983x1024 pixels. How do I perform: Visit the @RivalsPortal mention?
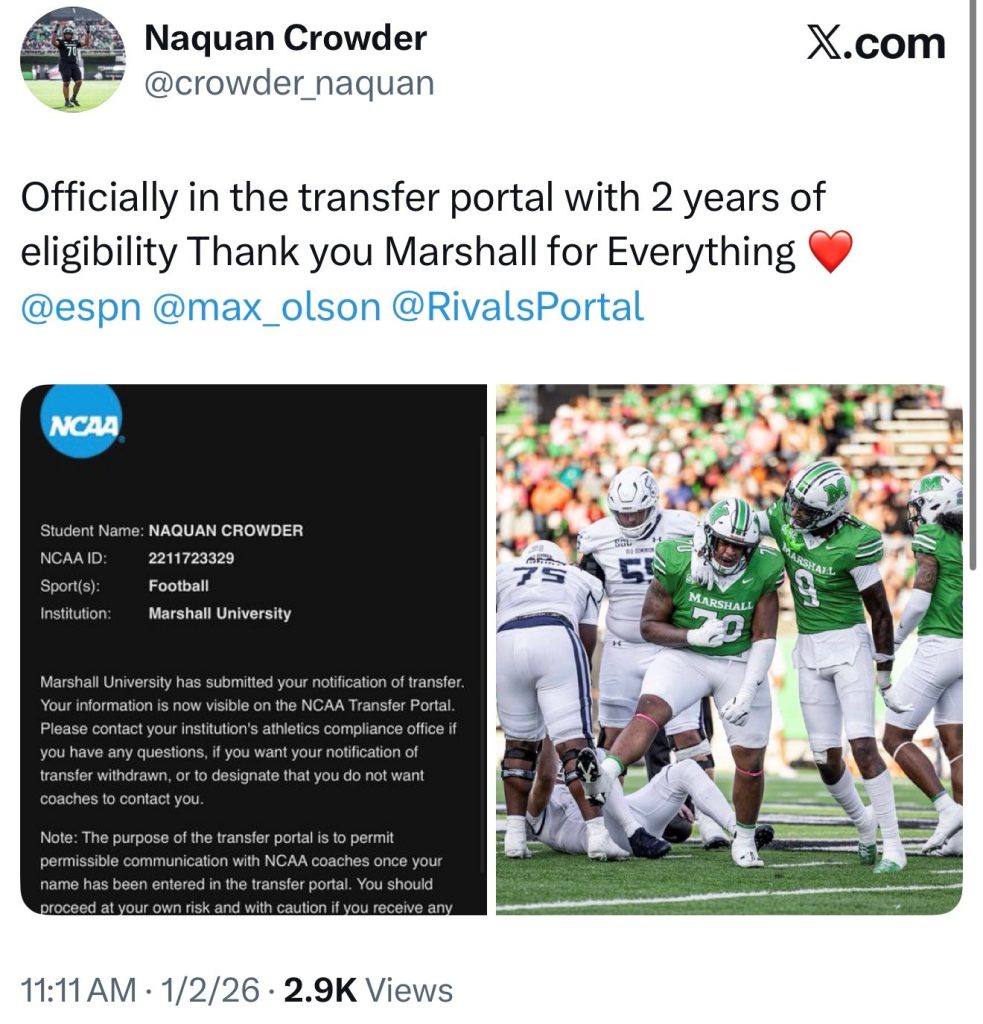coord(518,306)
